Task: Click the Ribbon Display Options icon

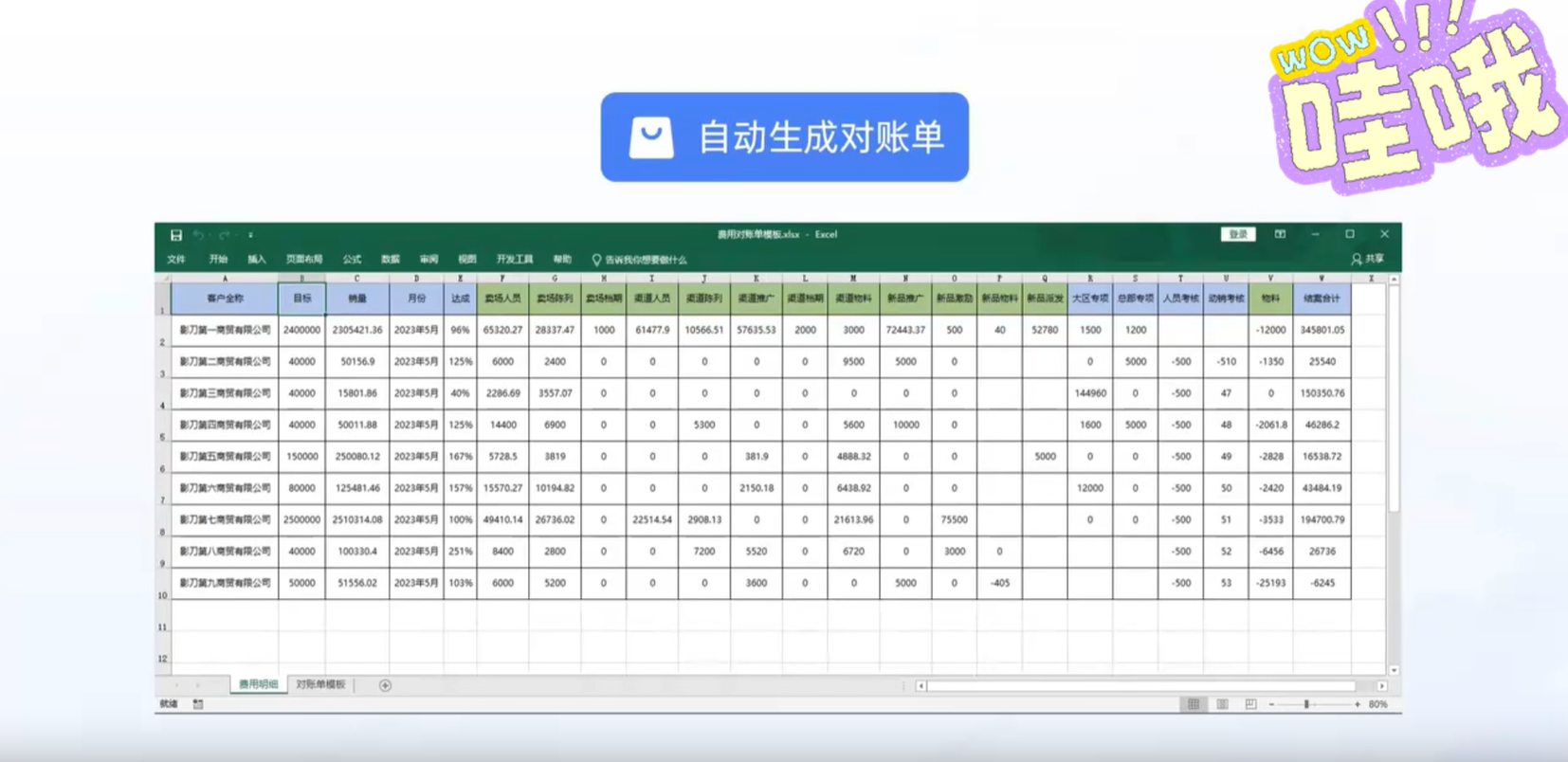Action: 1280,234
